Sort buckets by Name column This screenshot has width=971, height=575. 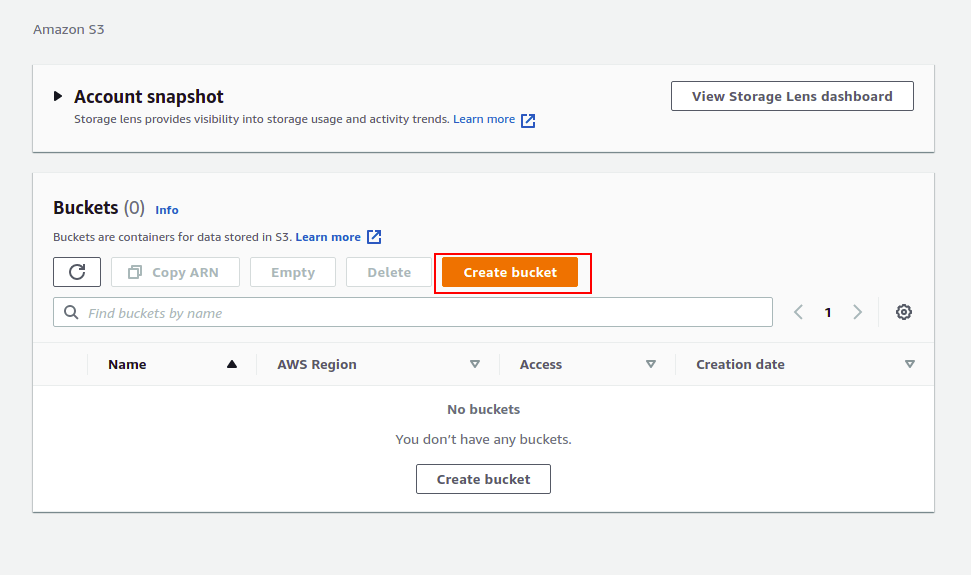[x=172, y=365]
